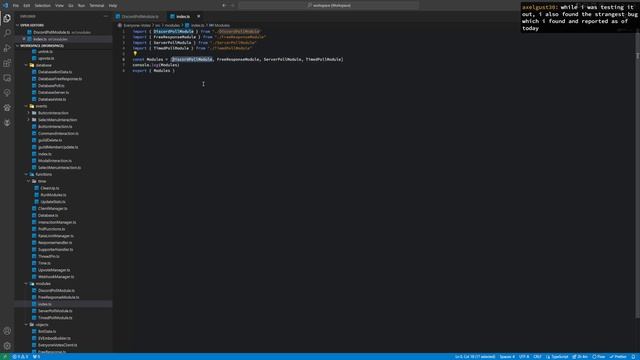640x360 pixels.
Task: Open RateLimitManager.ts file
Action: pyautogui.click(x=56, y=236)
